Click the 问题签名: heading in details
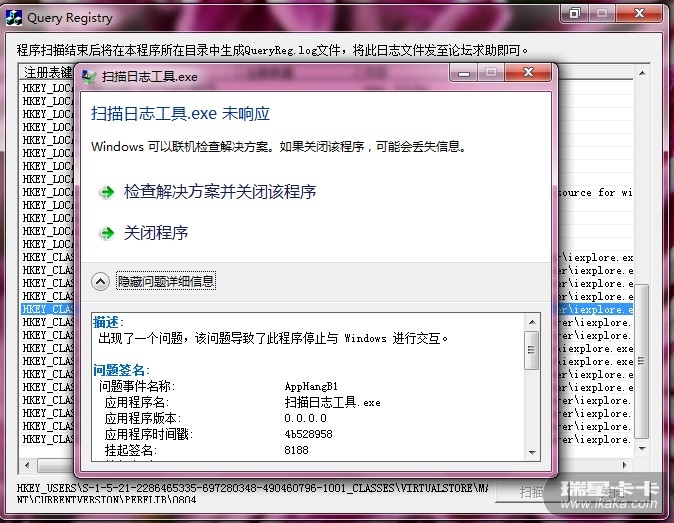The width and height of the screenshot is (674, 523). tap(121, 370)
